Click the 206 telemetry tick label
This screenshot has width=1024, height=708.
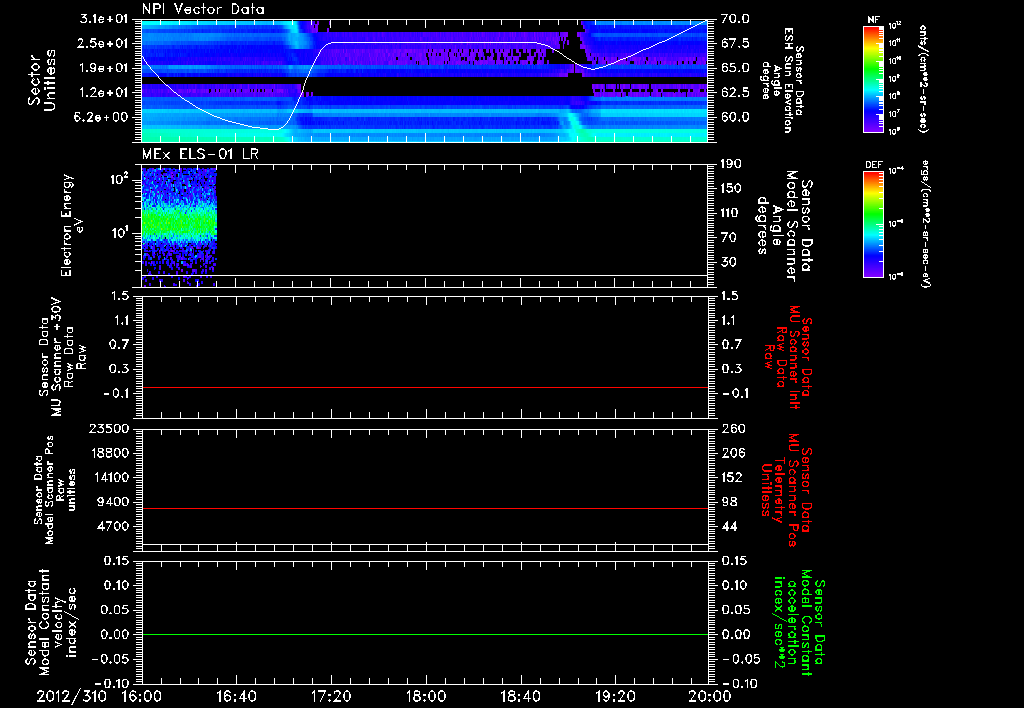[x=733, y=453]
